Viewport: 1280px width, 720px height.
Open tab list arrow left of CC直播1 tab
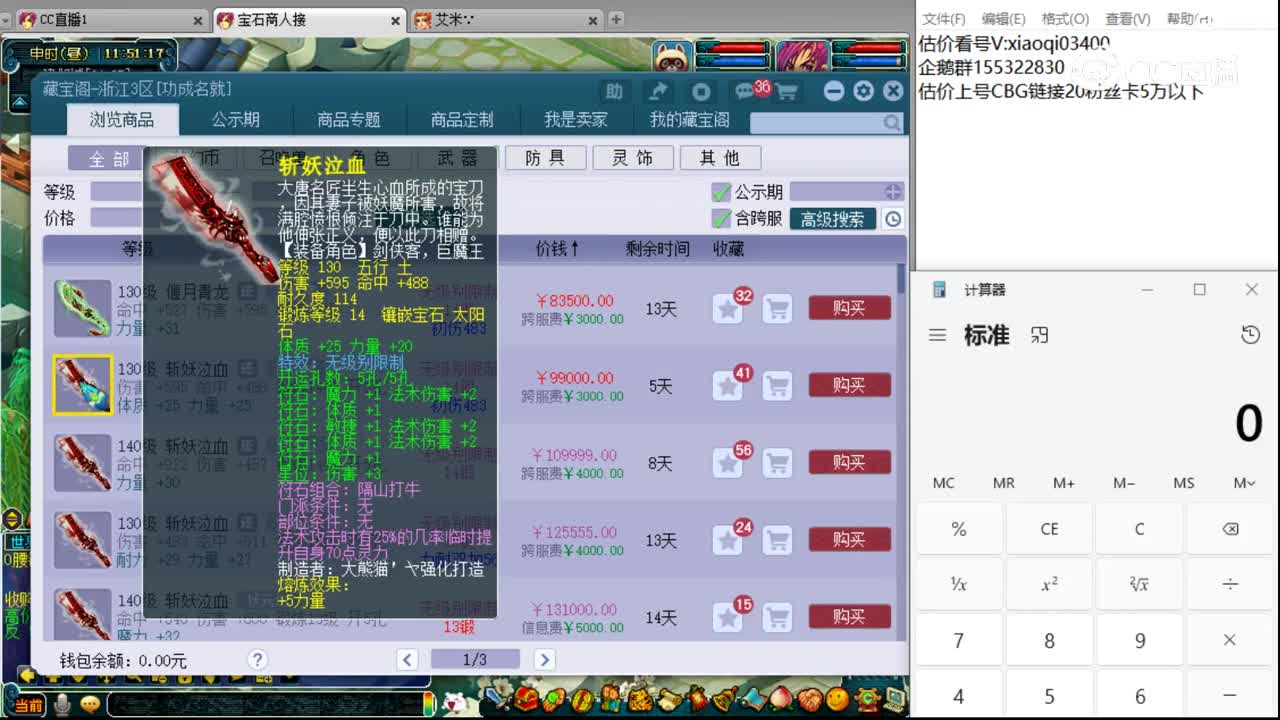[6, 19]
